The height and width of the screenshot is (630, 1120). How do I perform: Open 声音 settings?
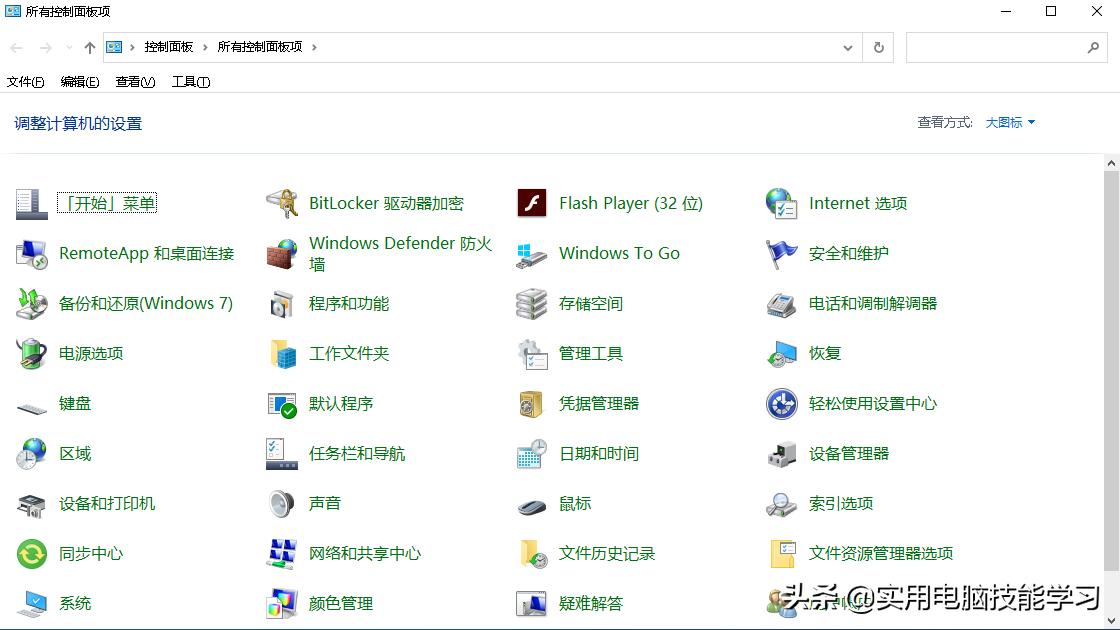coord(323,503)
